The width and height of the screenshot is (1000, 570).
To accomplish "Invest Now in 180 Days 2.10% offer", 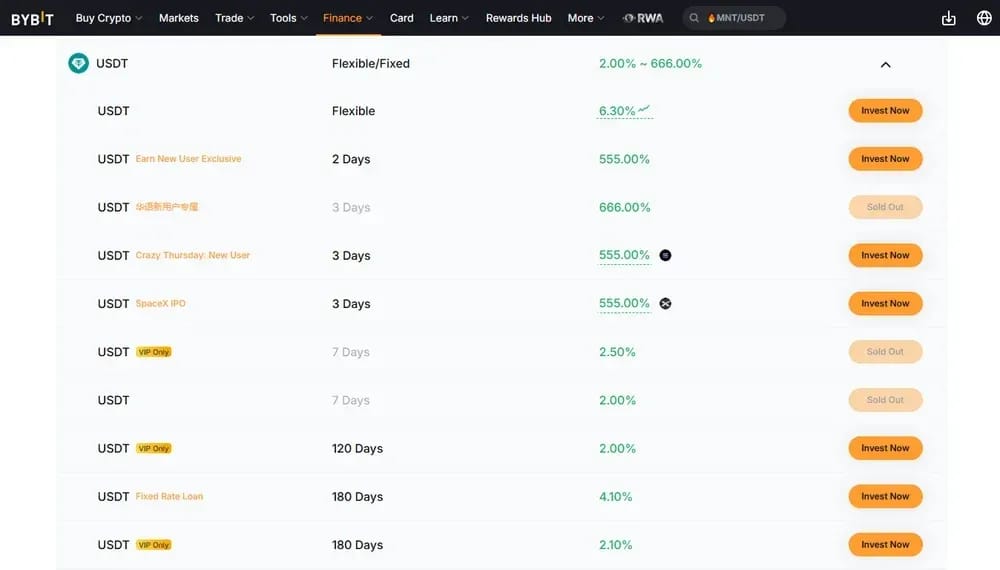I will [885, 544].
